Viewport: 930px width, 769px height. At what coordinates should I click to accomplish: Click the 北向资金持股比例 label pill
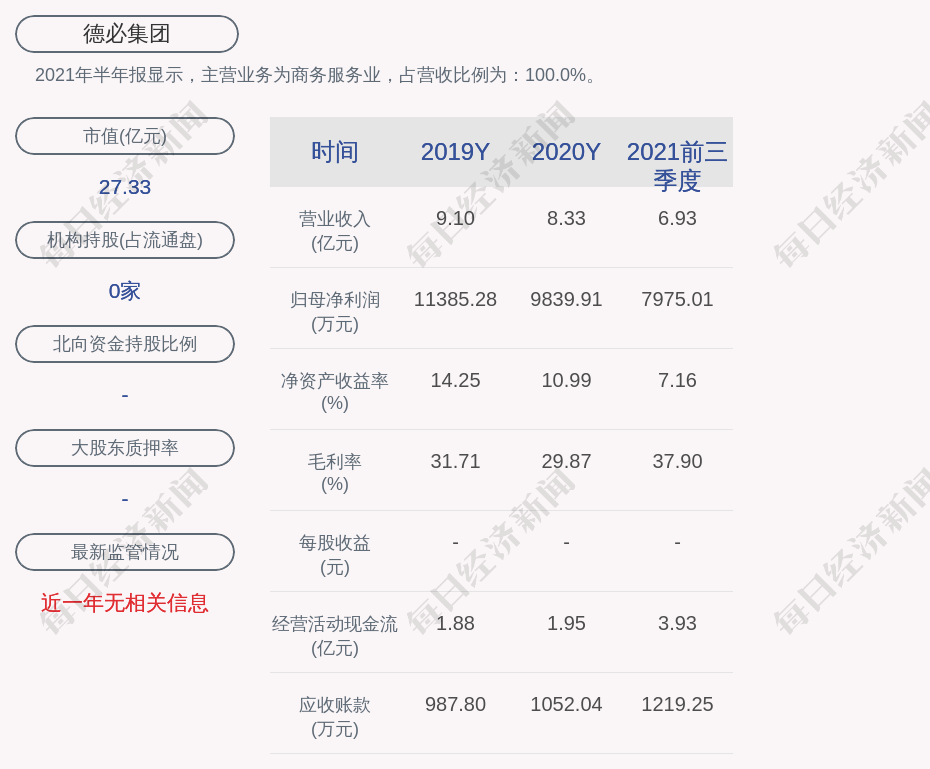(125, 344)
